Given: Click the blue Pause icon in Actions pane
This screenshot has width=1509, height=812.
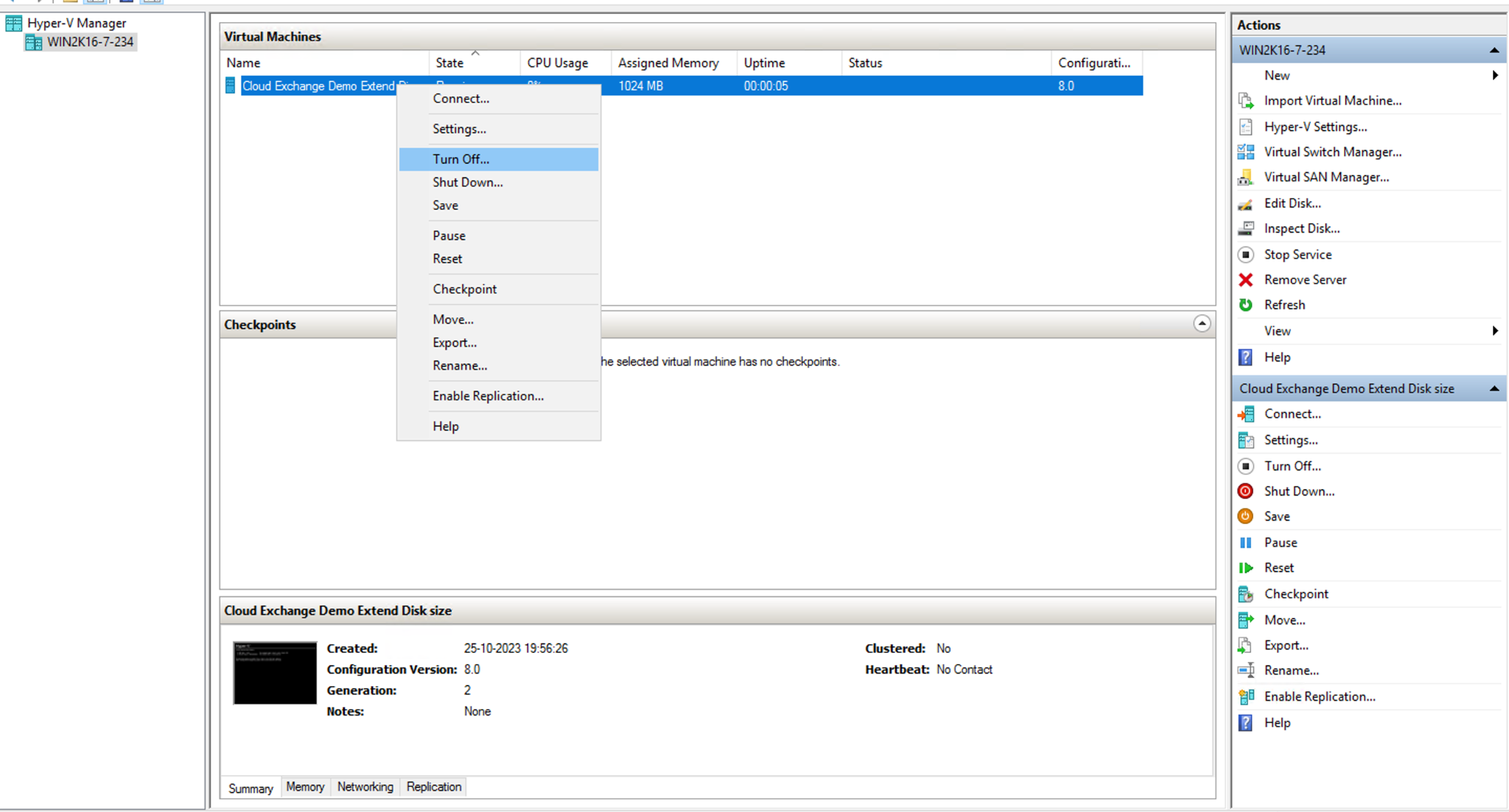Looking at the screenshot, I should coord(1246,543).
